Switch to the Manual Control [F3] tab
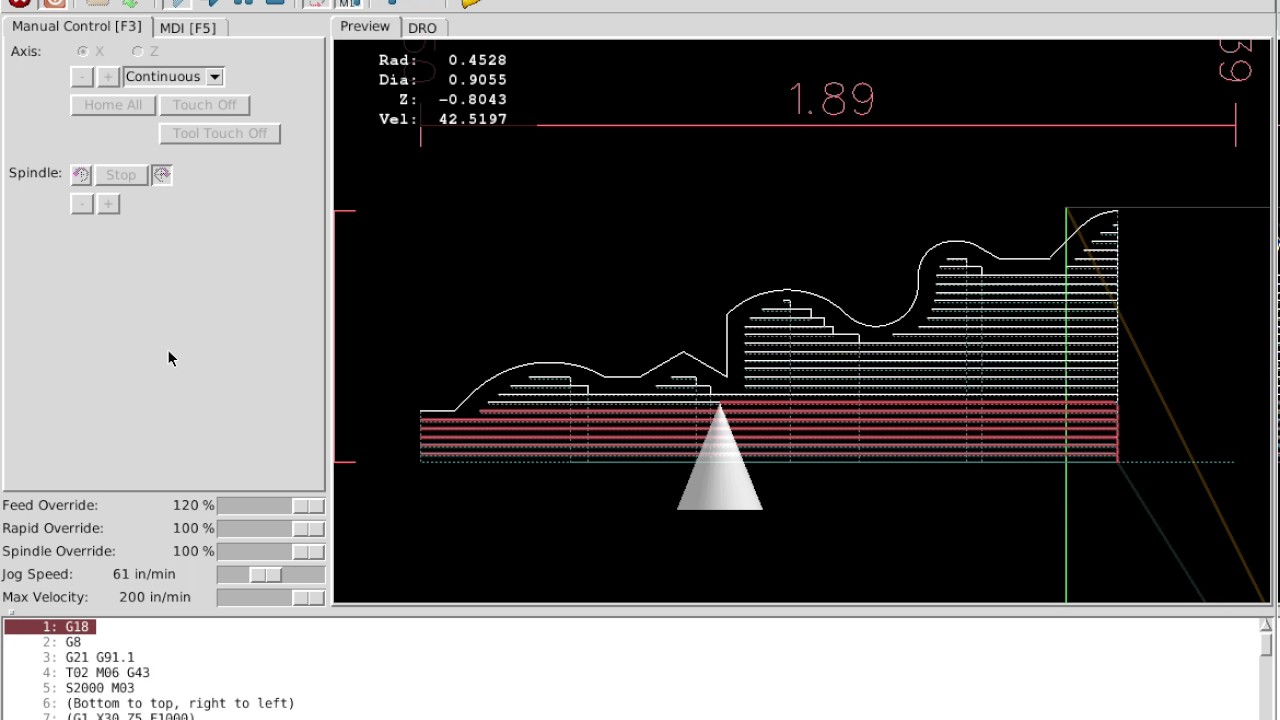Image resolution: width=1280 pixels, height=720 pixels. (x=77, y=26)
